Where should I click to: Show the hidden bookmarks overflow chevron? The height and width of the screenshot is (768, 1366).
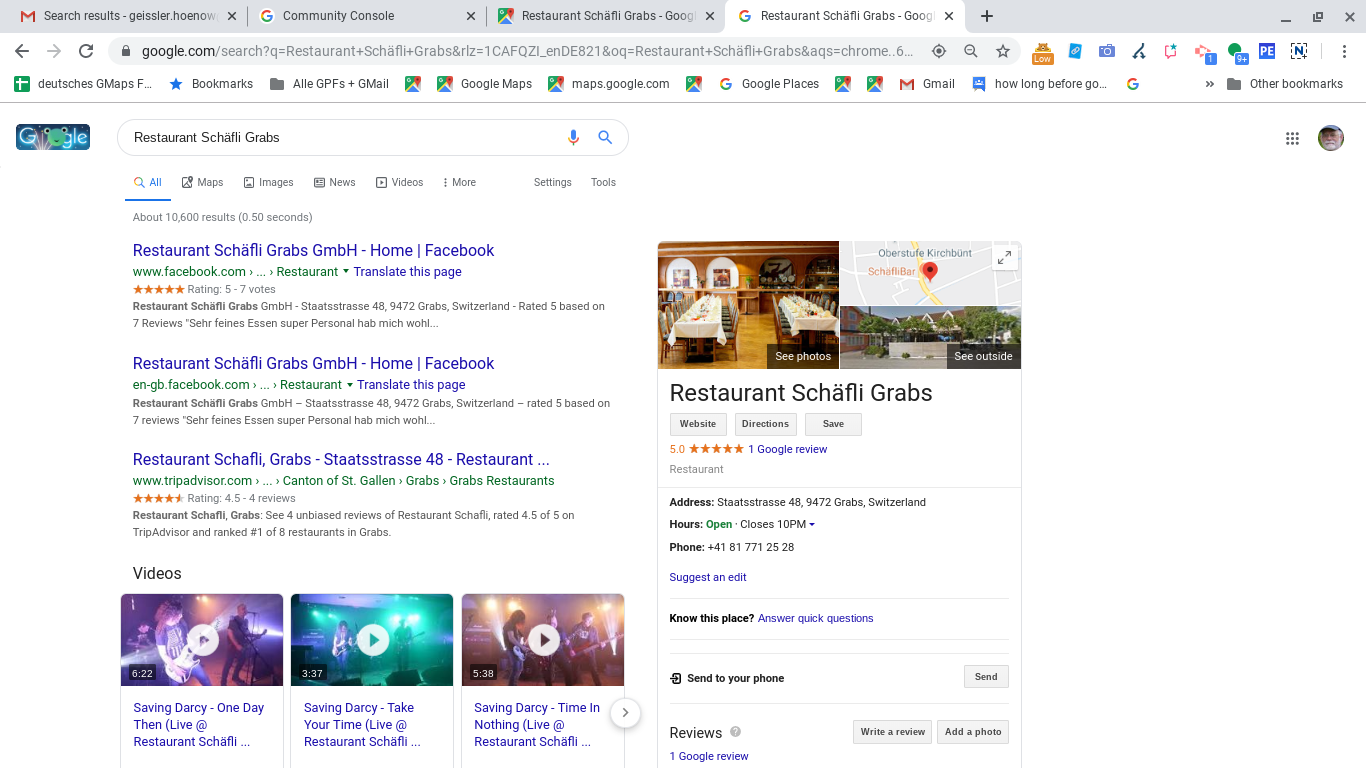coord(1210,84)
